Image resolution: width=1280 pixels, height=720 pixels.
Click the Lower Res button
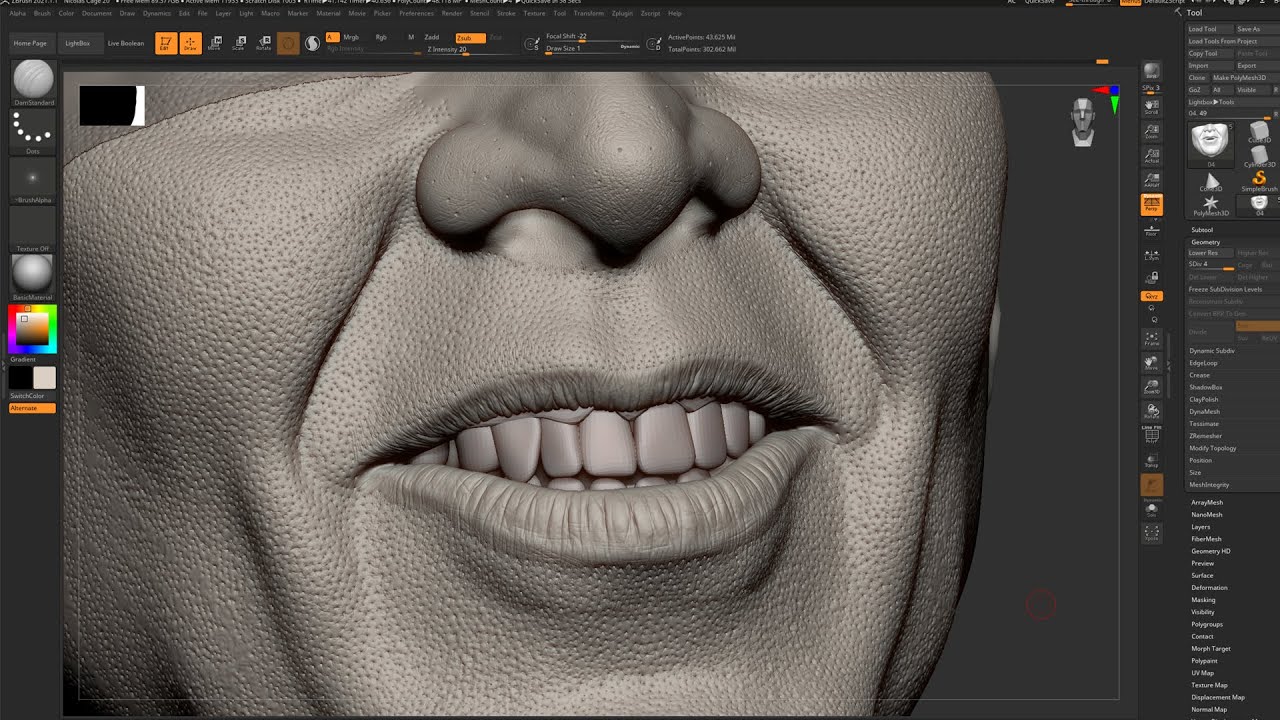(1210, 253)
